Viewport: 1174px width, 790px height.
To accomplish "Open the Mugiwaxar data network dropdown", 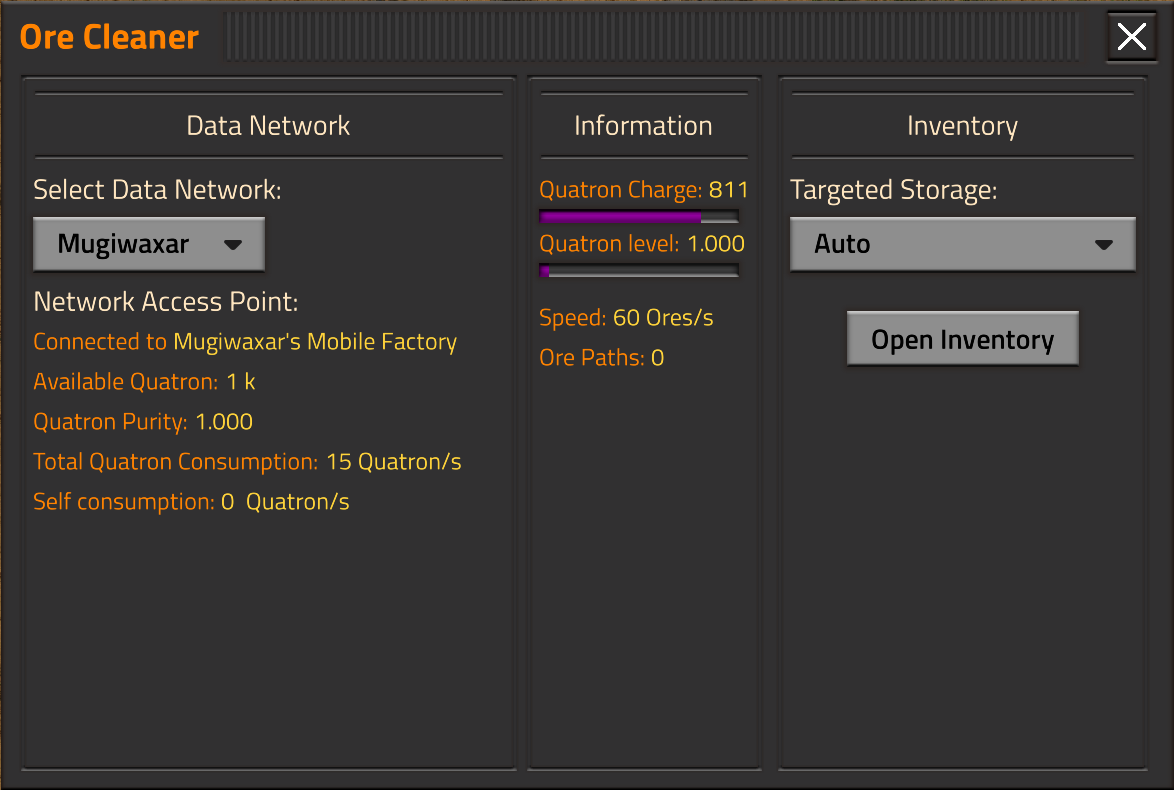I will coord(149,244).
